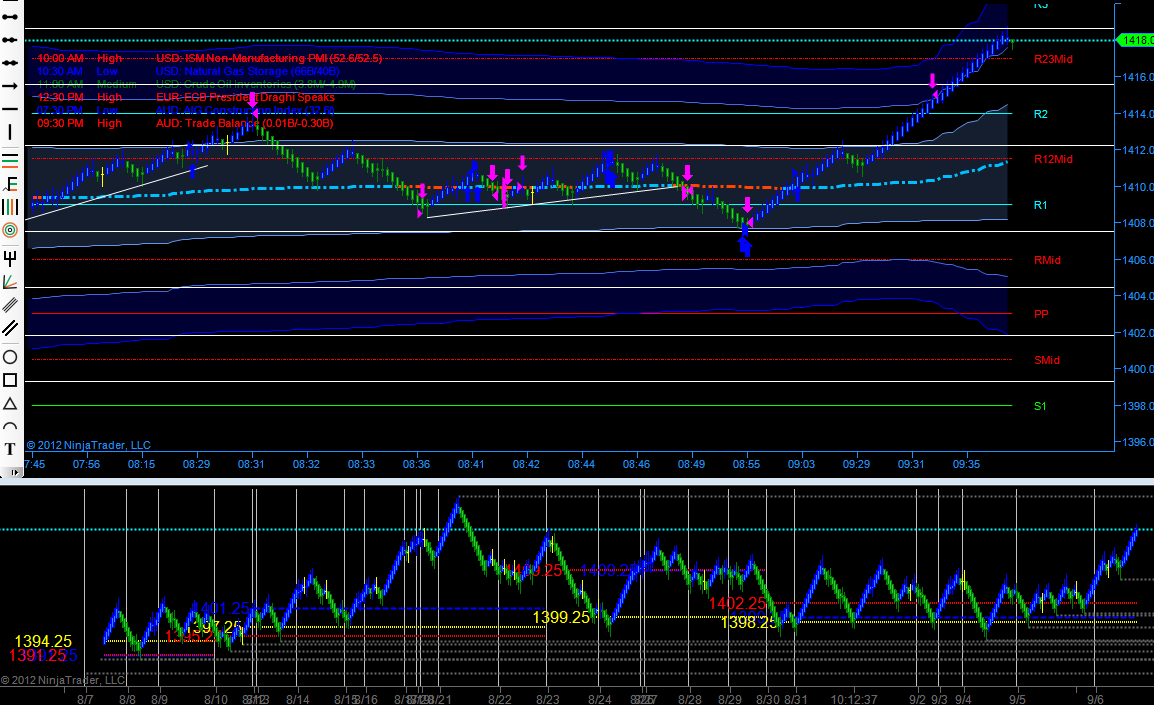Click the red 1402.25 price text
This screenshot has height=705, width=1154.
[x=737, y=603]
